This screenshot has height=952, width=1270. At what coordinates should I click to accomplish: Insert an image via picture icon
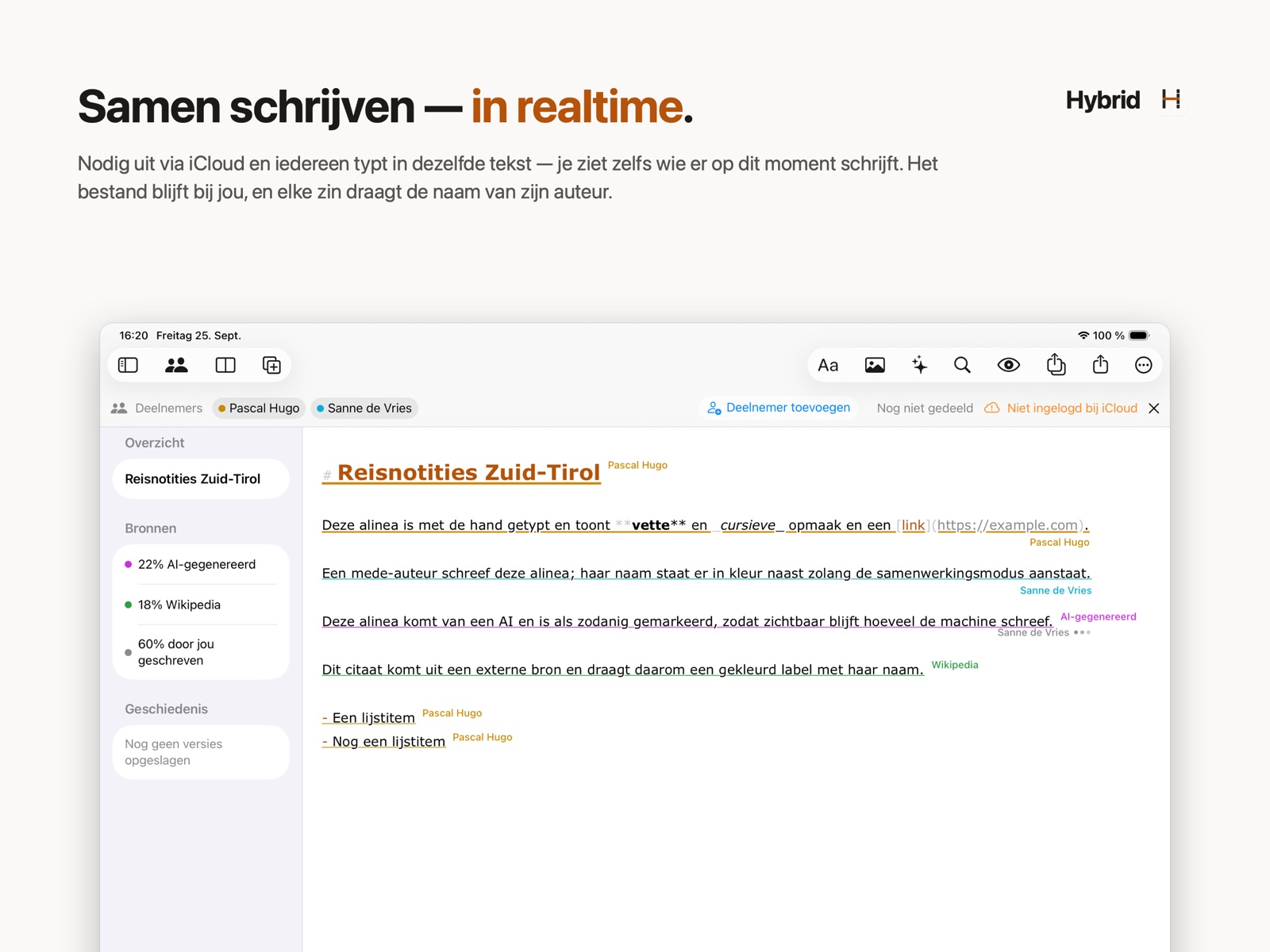tap(875, 365)
